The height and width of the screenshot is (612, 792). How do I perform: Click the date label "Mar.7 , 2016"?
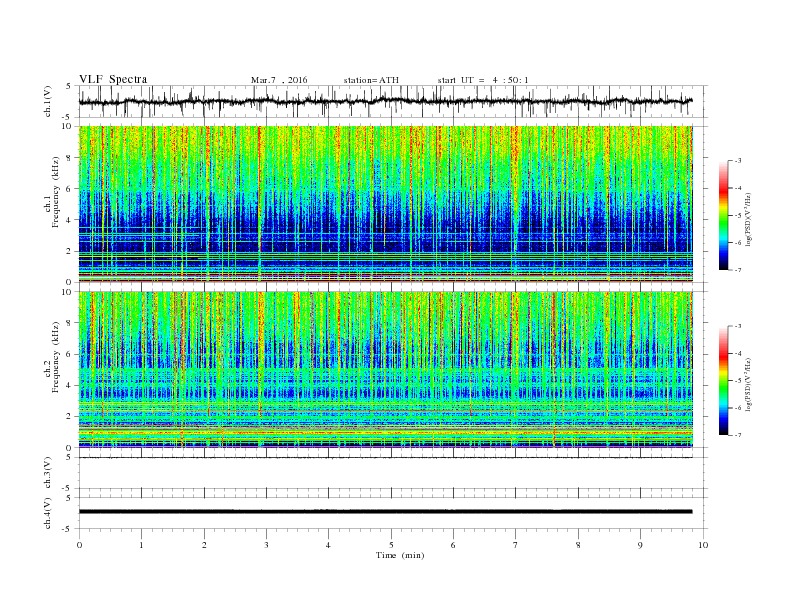[279, 80]
